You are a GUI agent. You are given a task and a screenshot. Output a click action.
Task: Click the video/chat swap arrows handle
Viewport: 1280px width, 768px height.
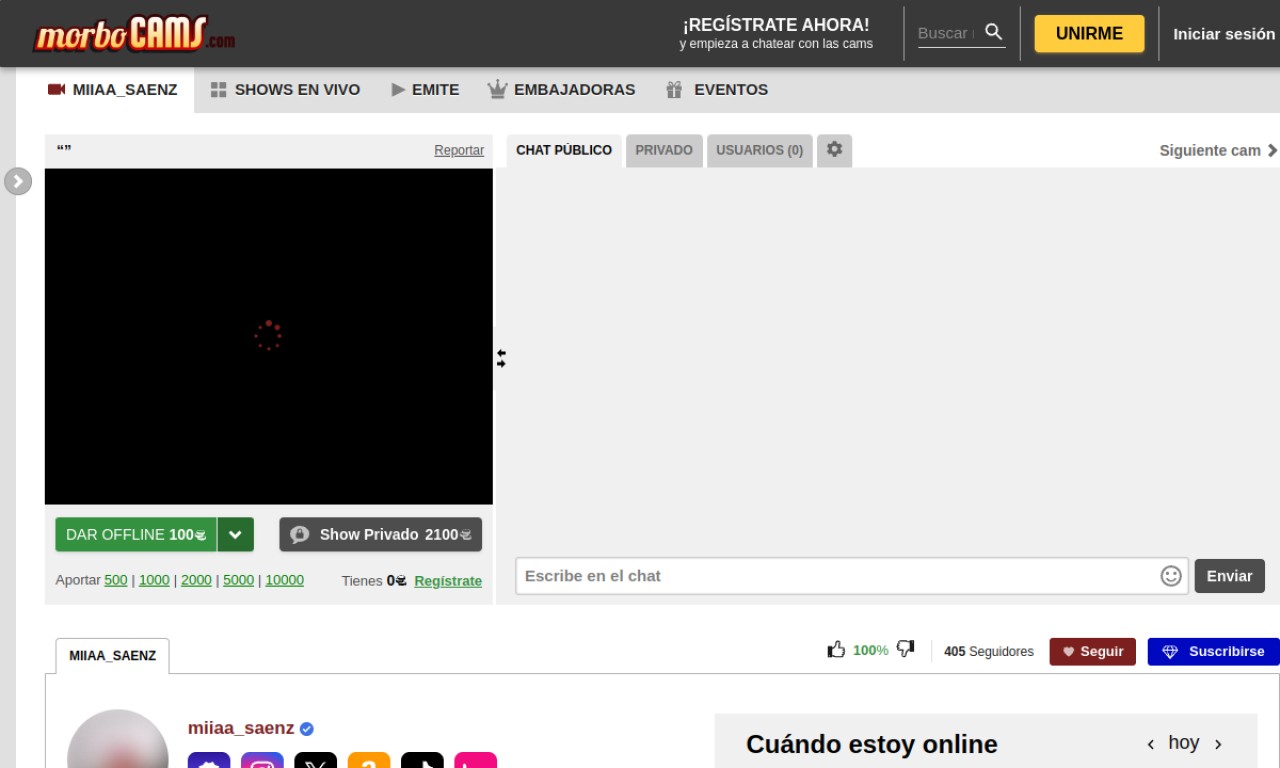[x=501, y=358]
